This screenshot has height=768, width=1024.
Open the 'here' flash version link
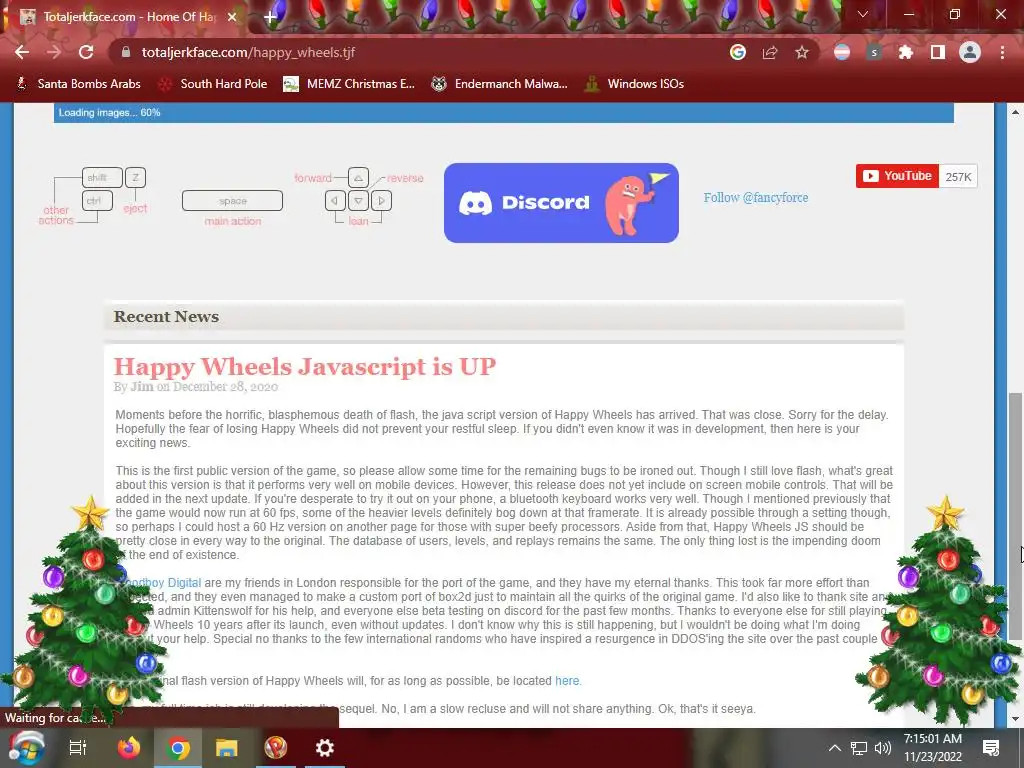click(567, 680)
